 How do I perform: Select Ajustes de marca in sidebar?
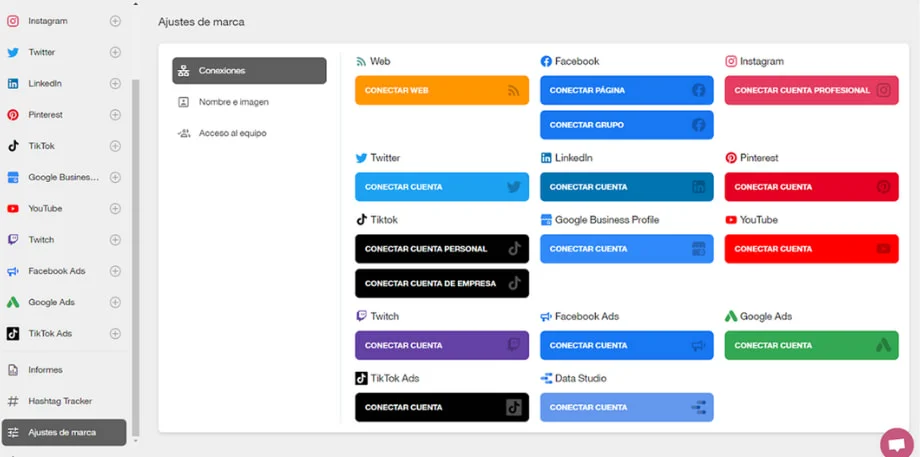click(64, 432)
